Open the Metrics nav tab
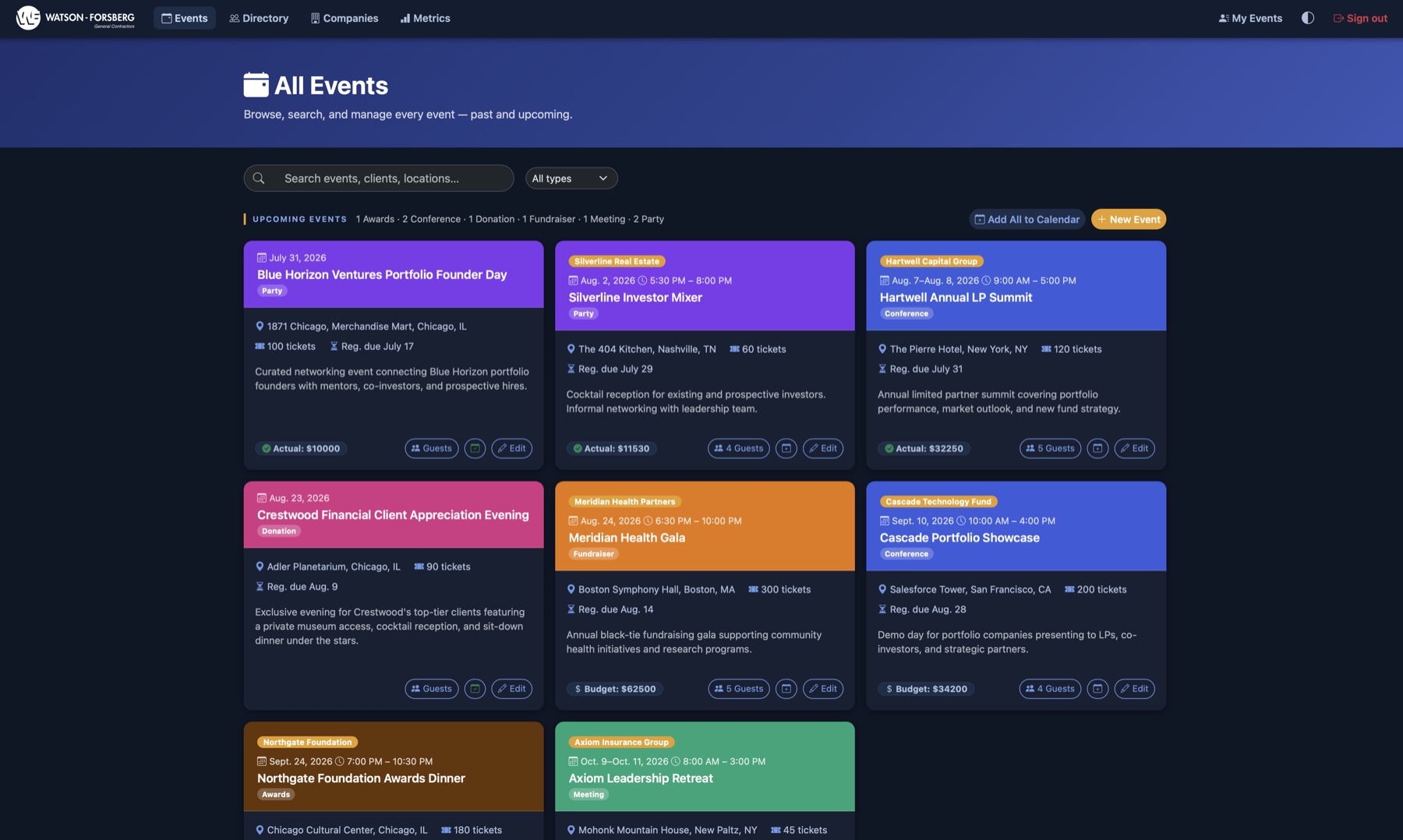1403x840 pixels. pyautogui.click(x=425, y=18)
